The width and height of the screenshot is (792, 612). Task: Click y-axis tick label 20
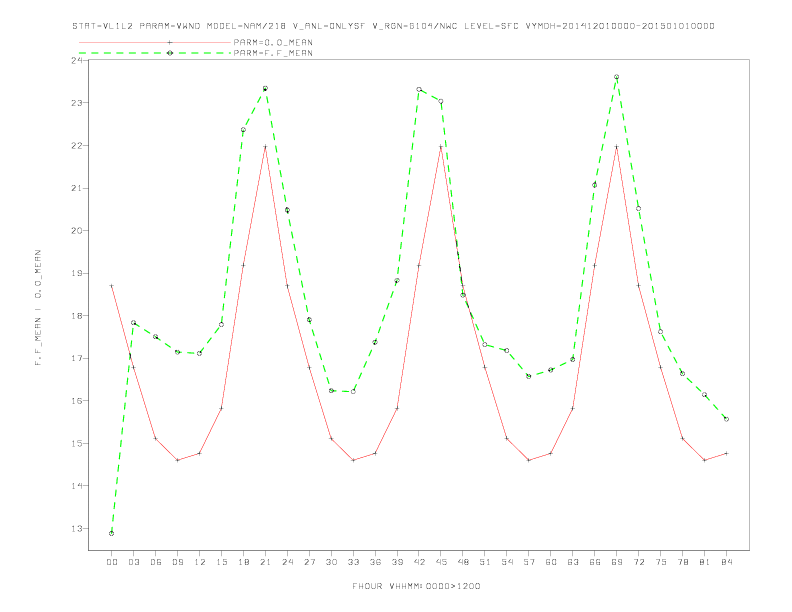77,231
